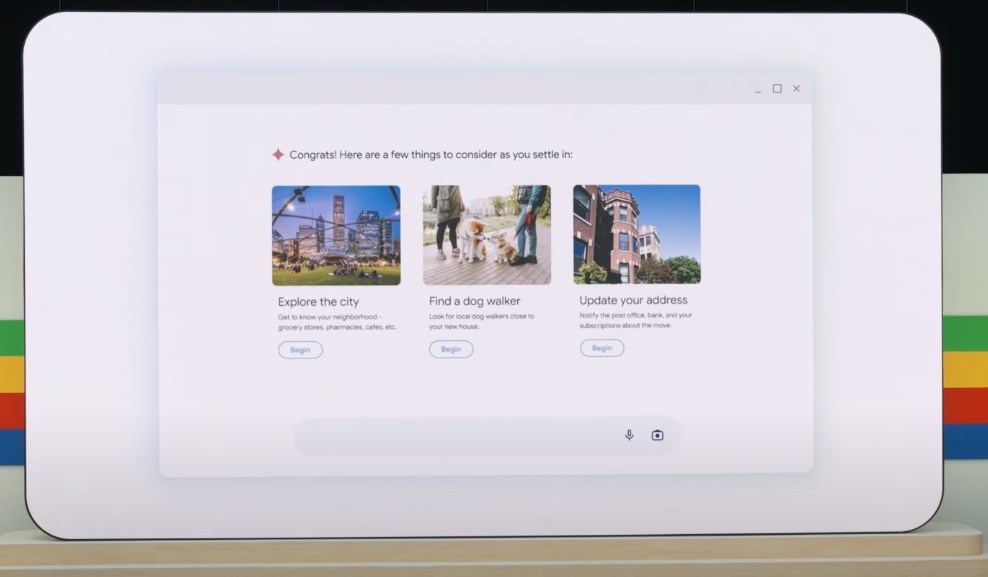This screenshot has width=988, height=577.
Task: Begin the Update your address task
Action: [x=602, y=348]
